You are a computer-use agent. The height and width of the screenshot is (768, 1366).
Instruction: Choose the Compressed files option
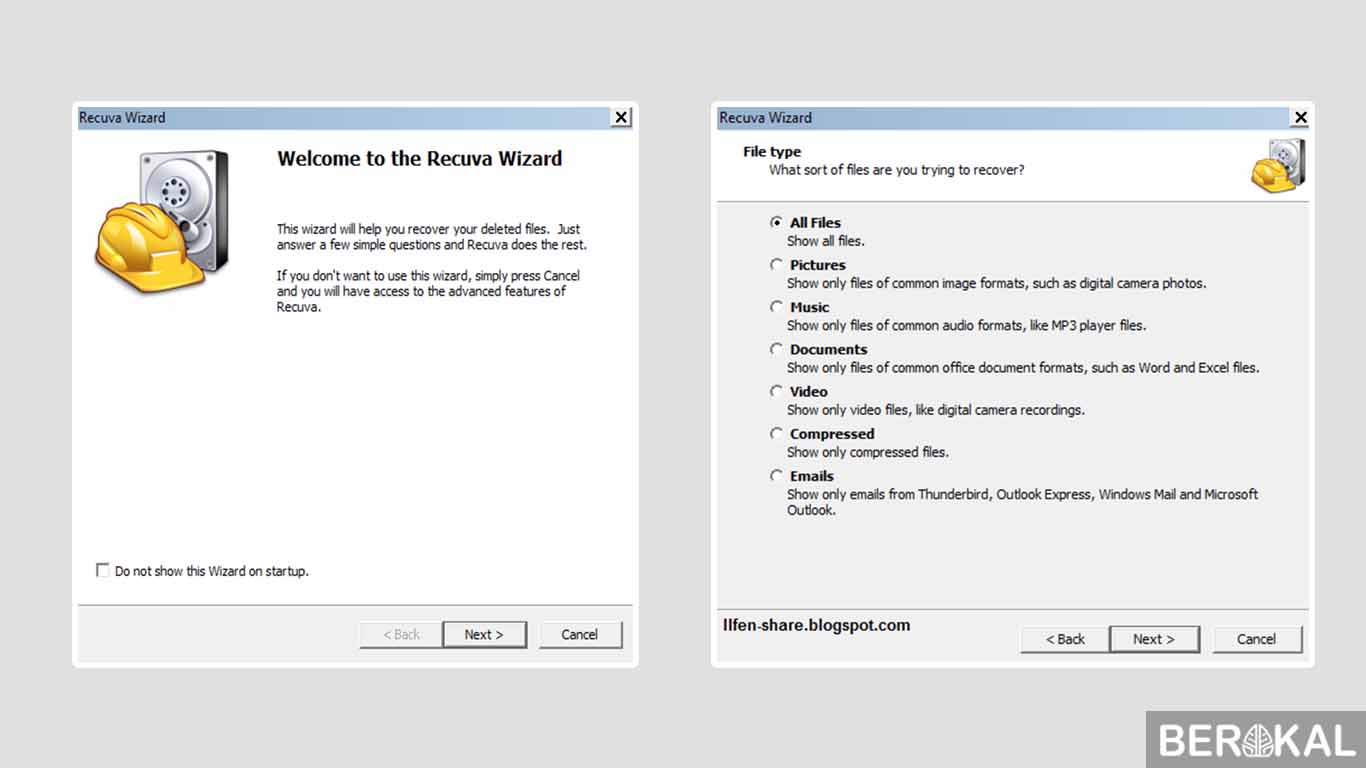pos(777,433)
